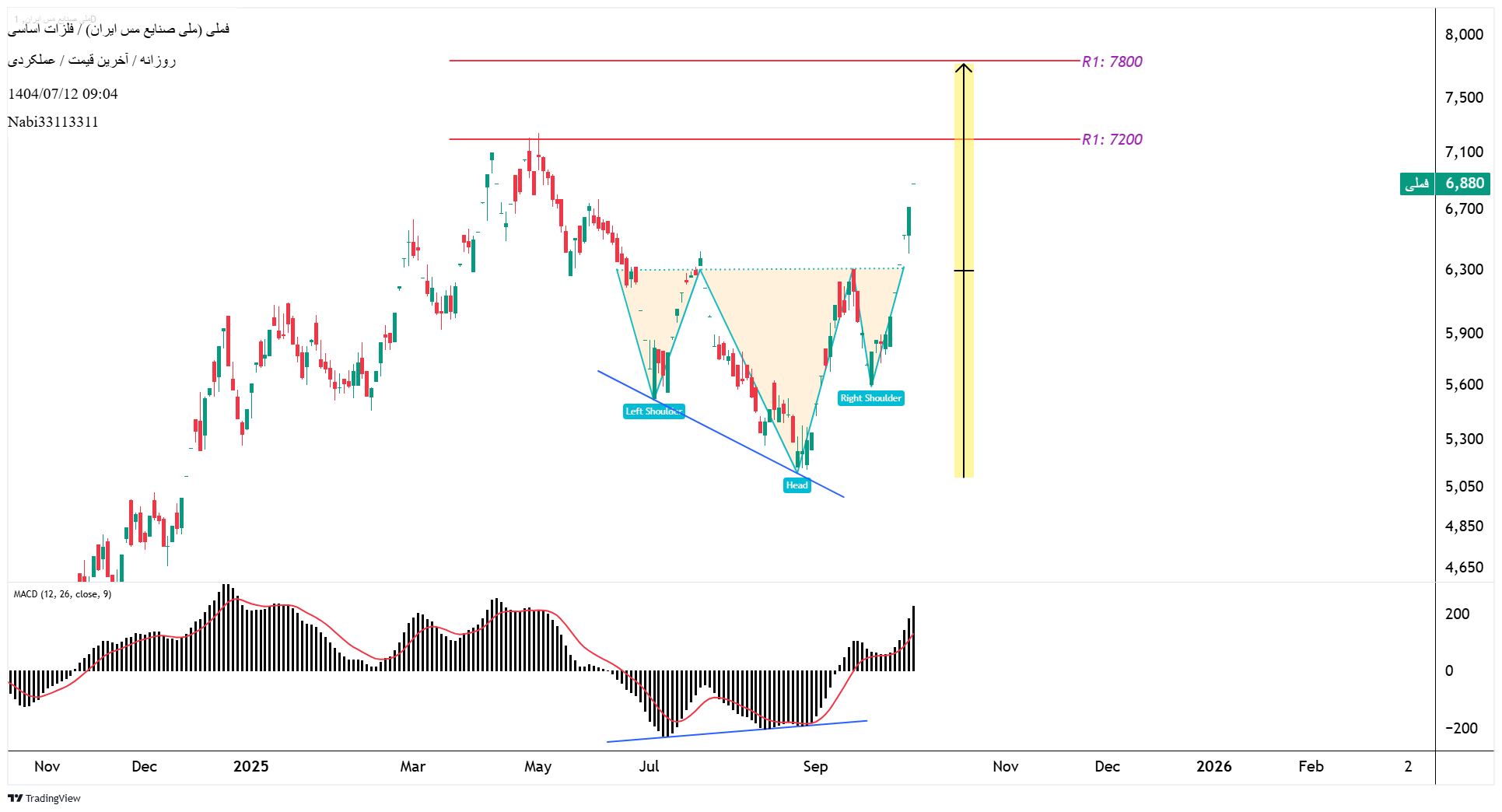Click the date stamp 1404/07/12 09:04
Image resolution: width=1502 pixels, height=812 pixels.
(x=63, y=94)
